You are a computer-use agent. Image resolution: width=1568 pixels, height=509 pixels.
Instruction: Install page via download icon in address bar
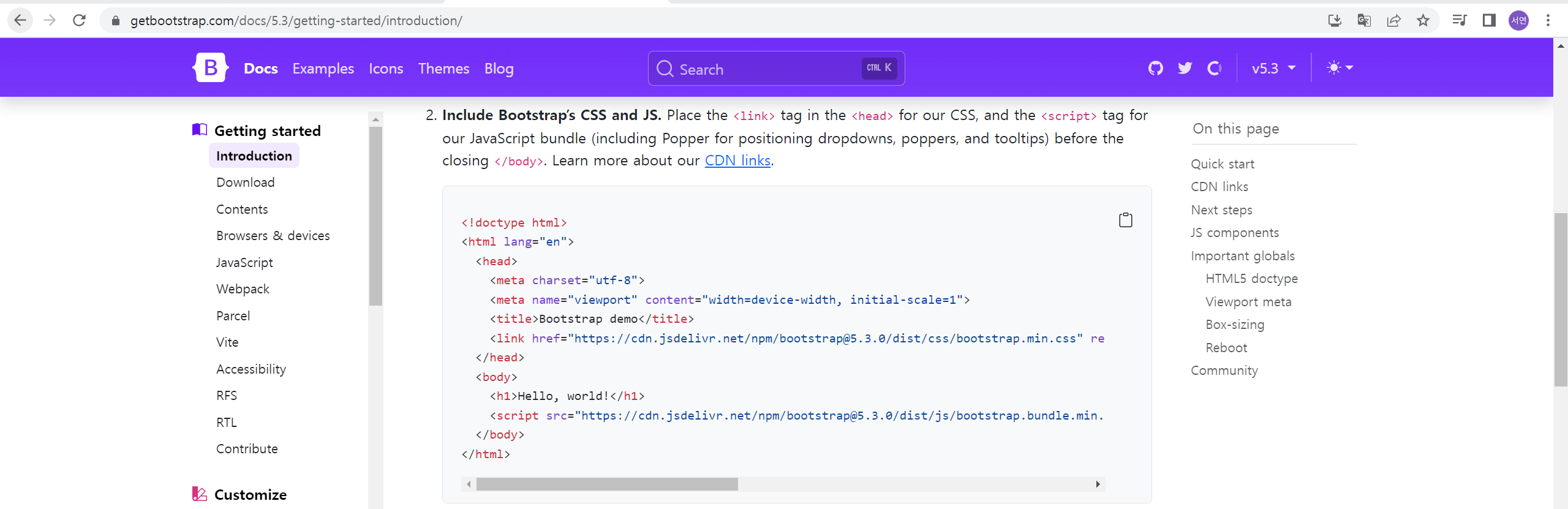(1335, 21)
